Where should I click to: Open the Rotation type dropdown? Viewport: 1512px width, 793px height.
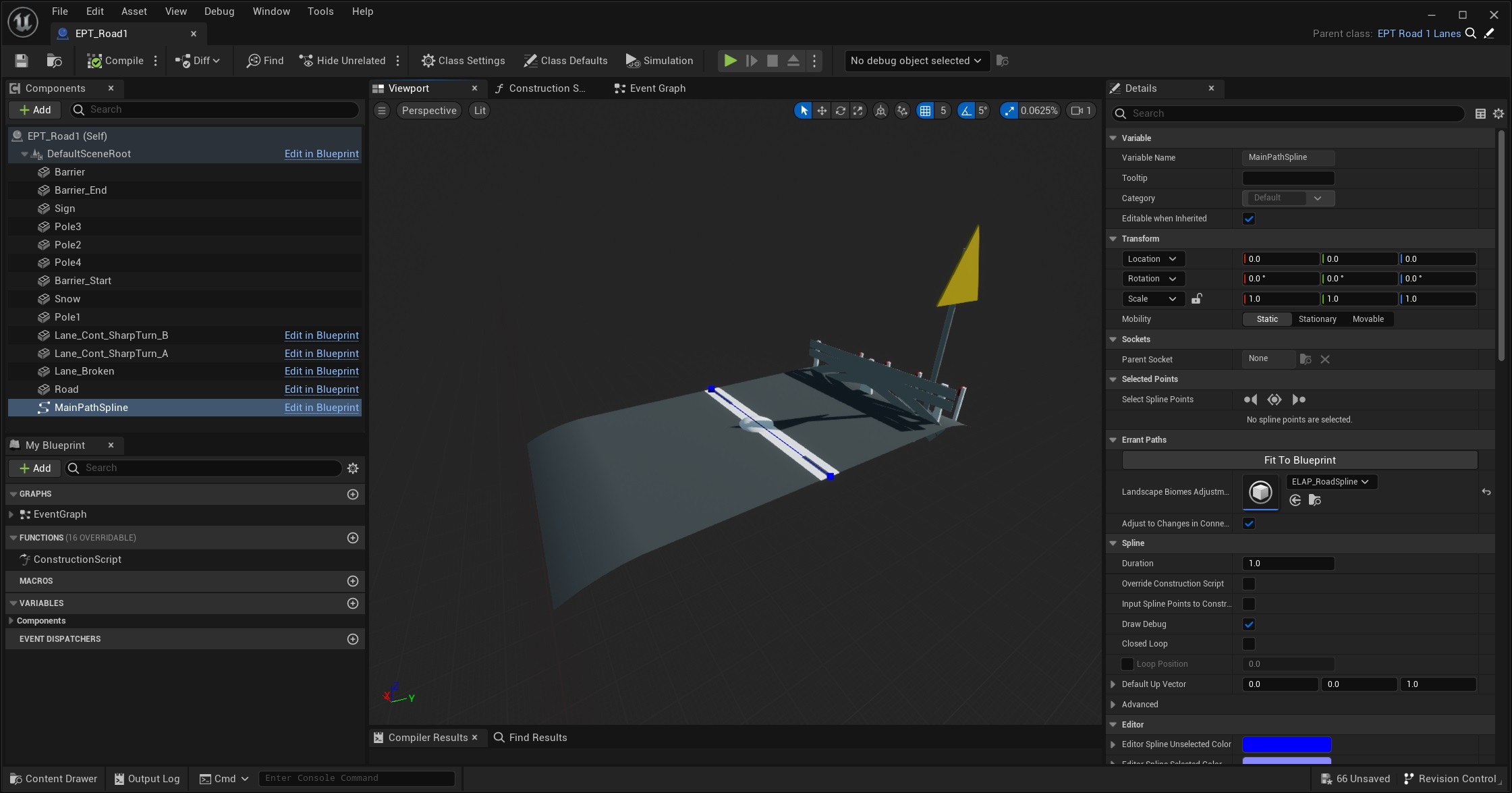coord(1152,279)
